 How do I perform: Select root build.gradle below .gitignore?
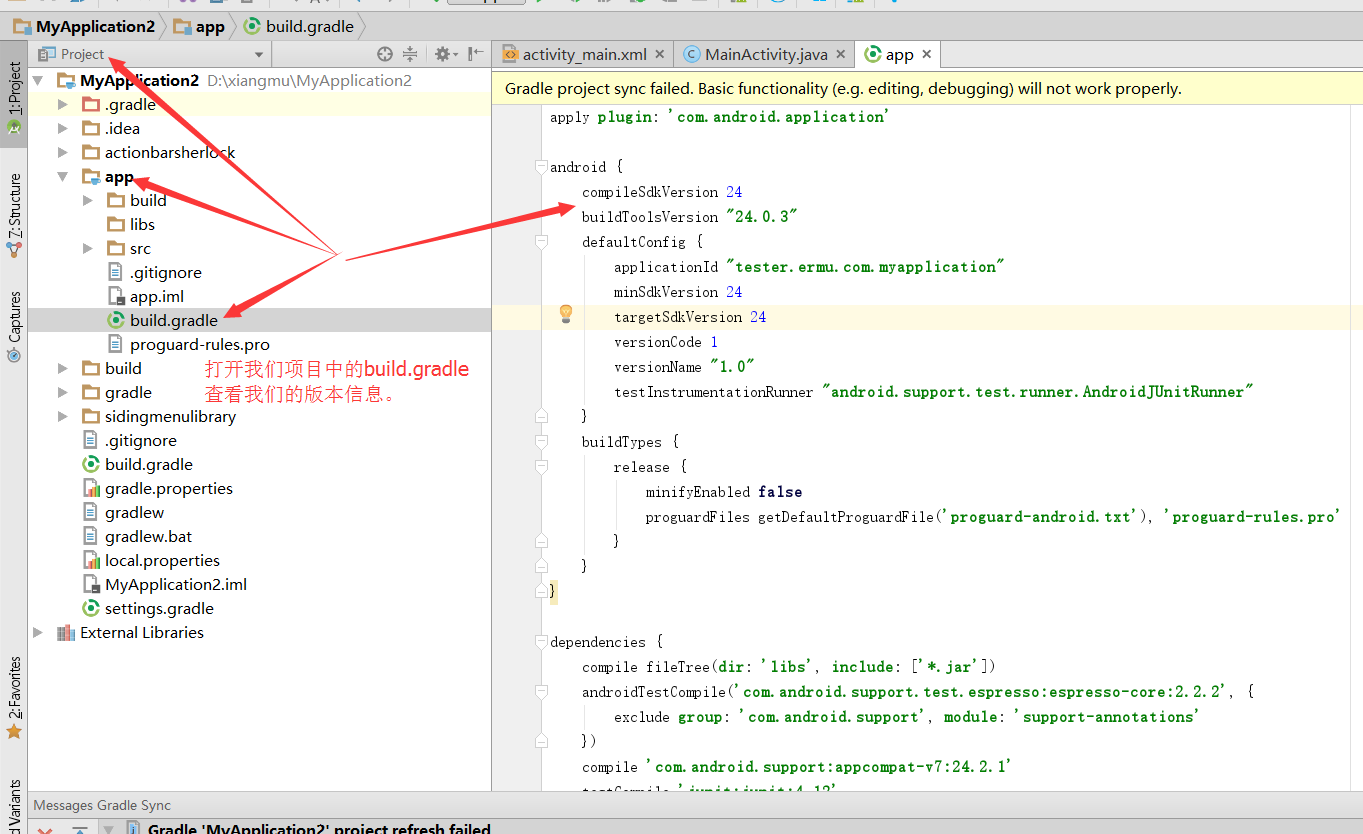click(149, 464)
